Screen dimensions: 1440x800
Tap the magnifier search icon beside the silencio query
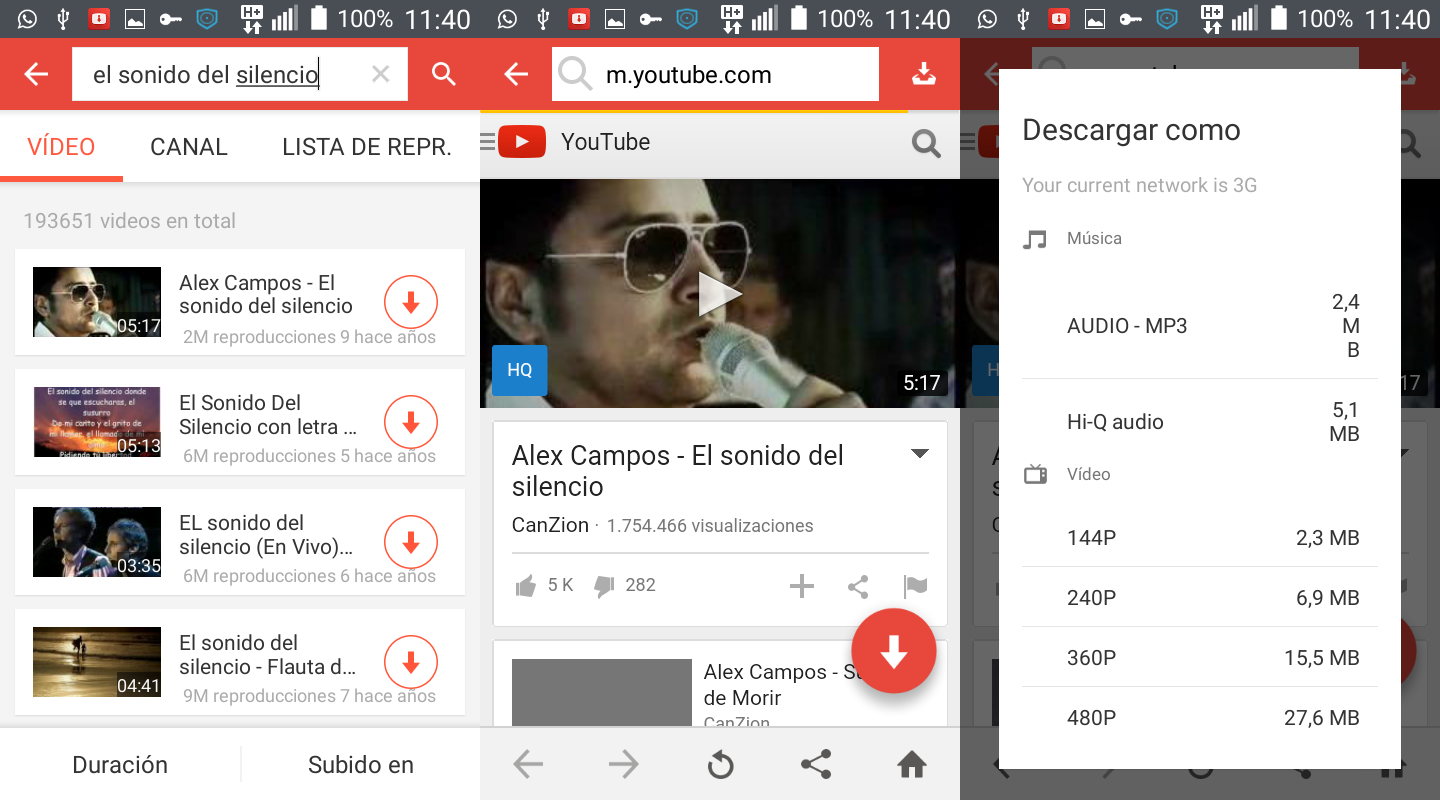click(443, 74)
